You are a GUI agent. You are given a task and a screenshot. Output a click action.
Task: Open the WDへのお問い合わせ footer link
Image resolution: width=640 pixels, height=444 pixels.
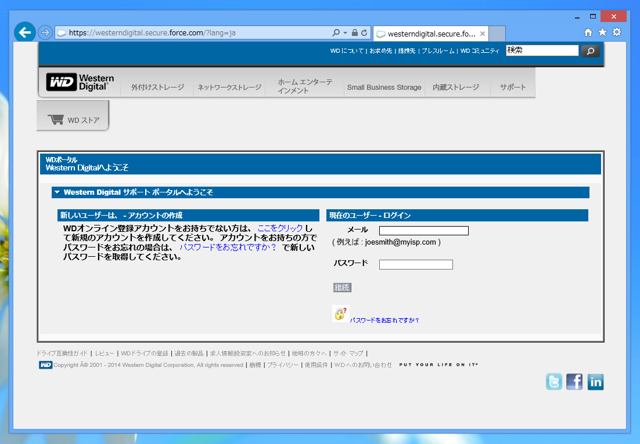click(x=363, y=365)
